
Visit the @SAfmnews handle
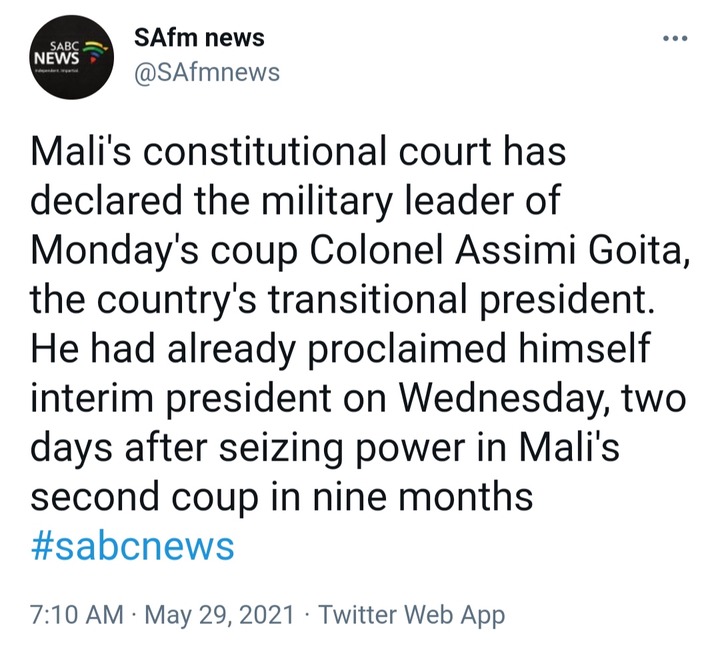[x=206, y=72]
